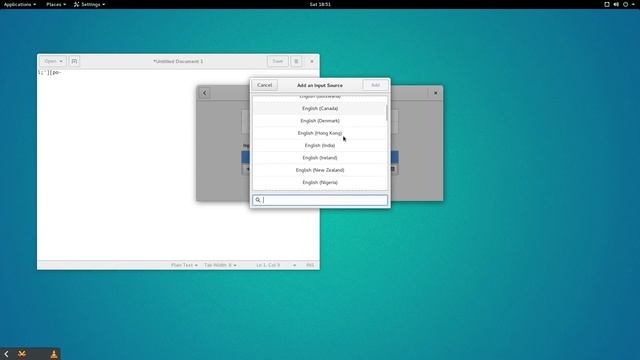
Task: Go back in the Settings window behind the dialog
Action: coord(204,93)
